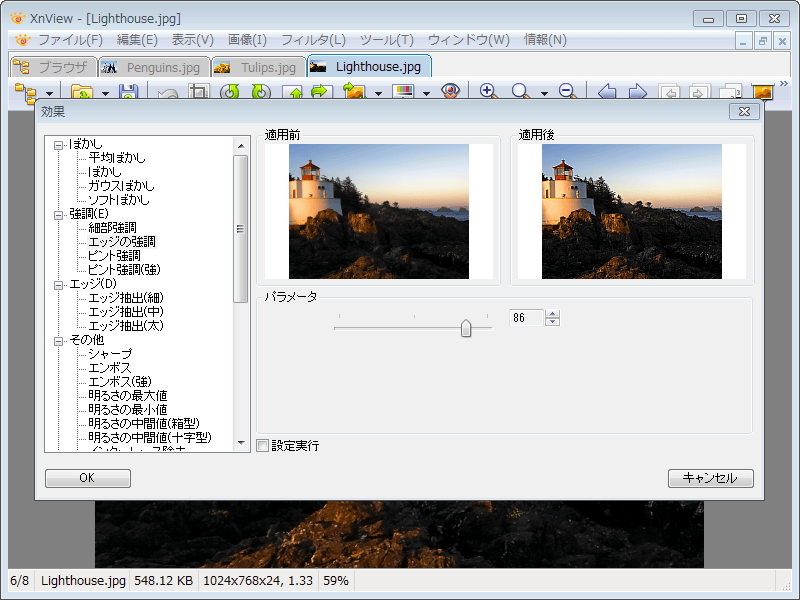800x600 pixels.
Task: Select エッジ抽出(中) in the effect tree
Action: [126, 311]
